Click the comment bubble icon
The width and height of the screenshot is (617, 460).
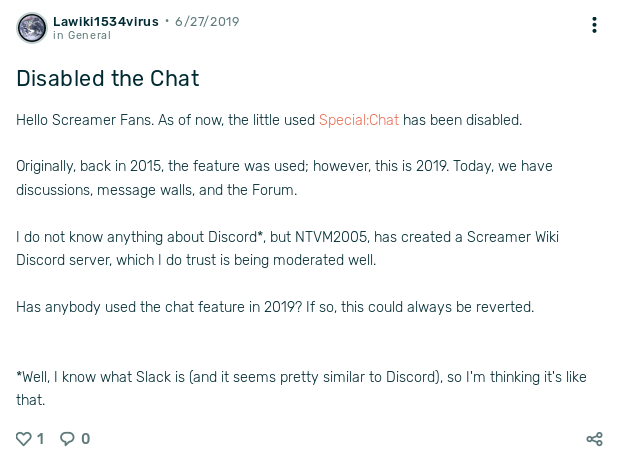(68, 439)
